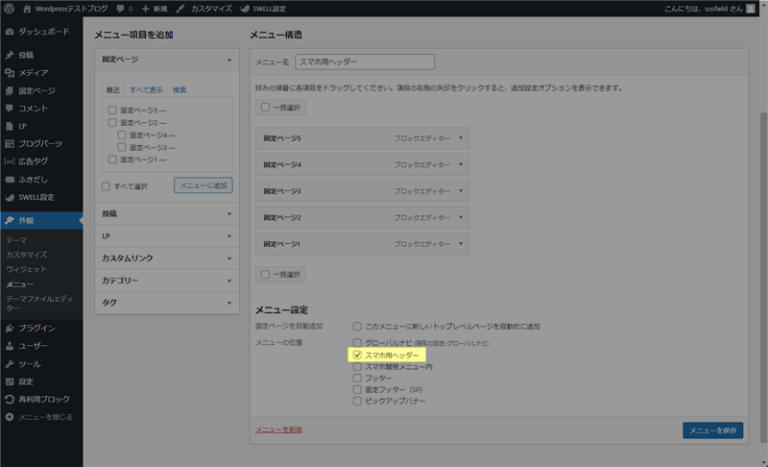The width and height of the screenshot is (768, 467).
Task: Click the 設定 settings icon in sidebar
Action: point(9,382)
